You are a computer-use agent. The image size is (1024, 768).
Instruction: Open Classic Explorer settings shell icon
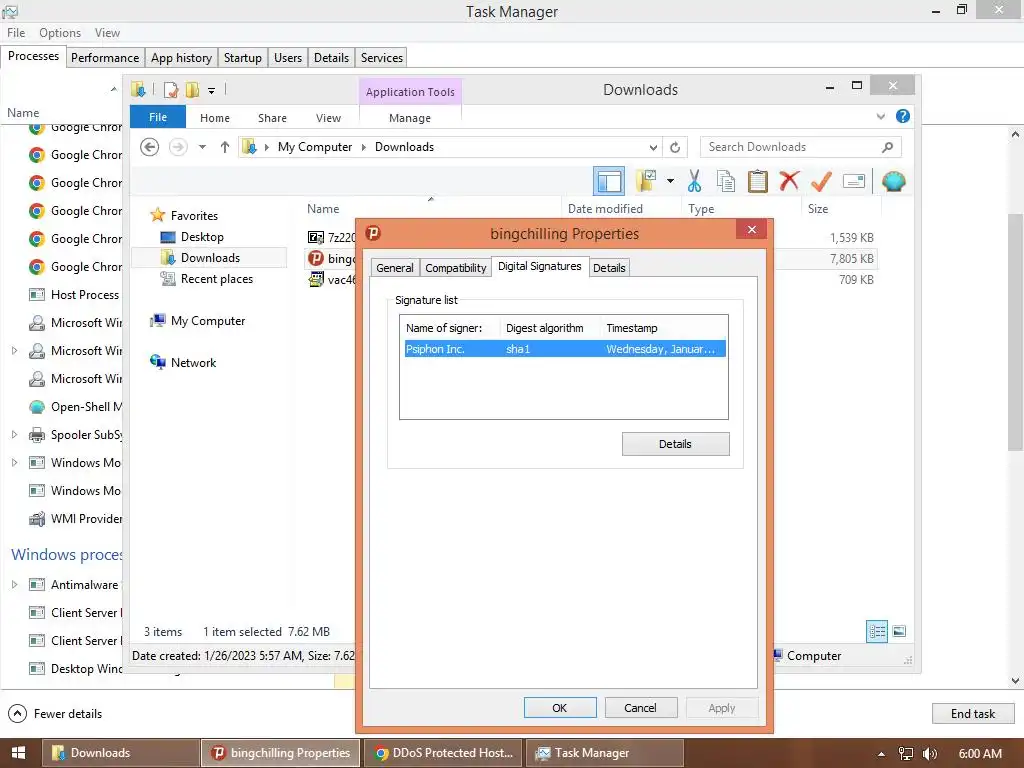pos(893,181)
